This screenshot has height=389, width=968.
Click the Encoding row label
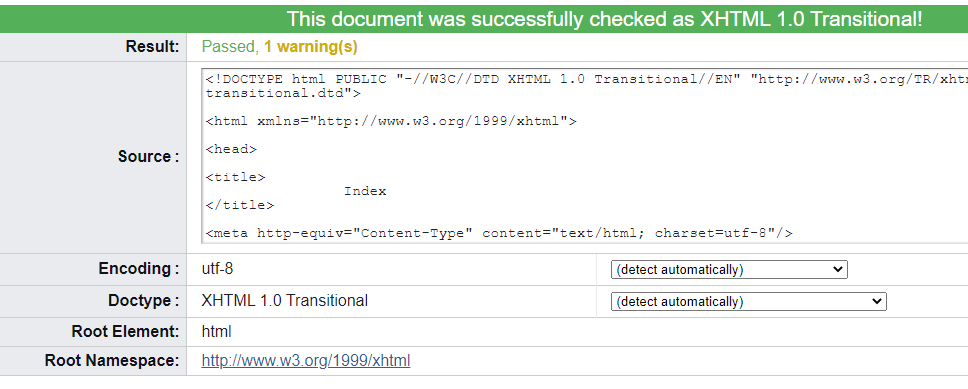pos(138,269)
